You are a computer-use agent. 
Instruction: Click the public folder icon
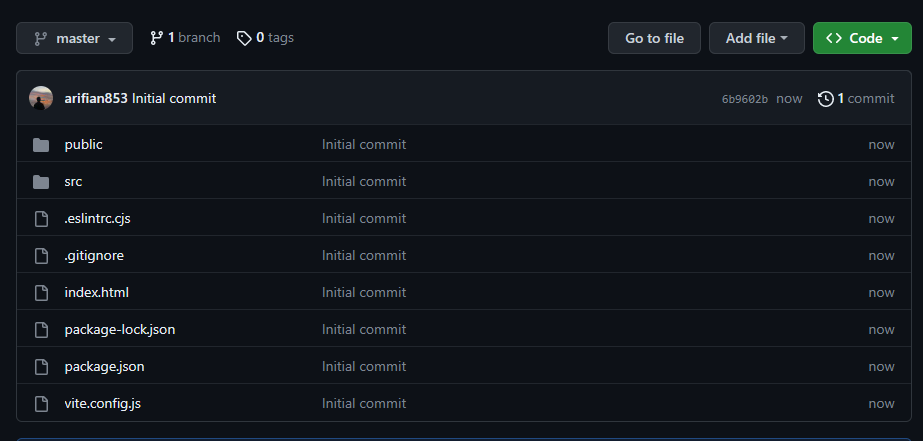tap(41, 145)
